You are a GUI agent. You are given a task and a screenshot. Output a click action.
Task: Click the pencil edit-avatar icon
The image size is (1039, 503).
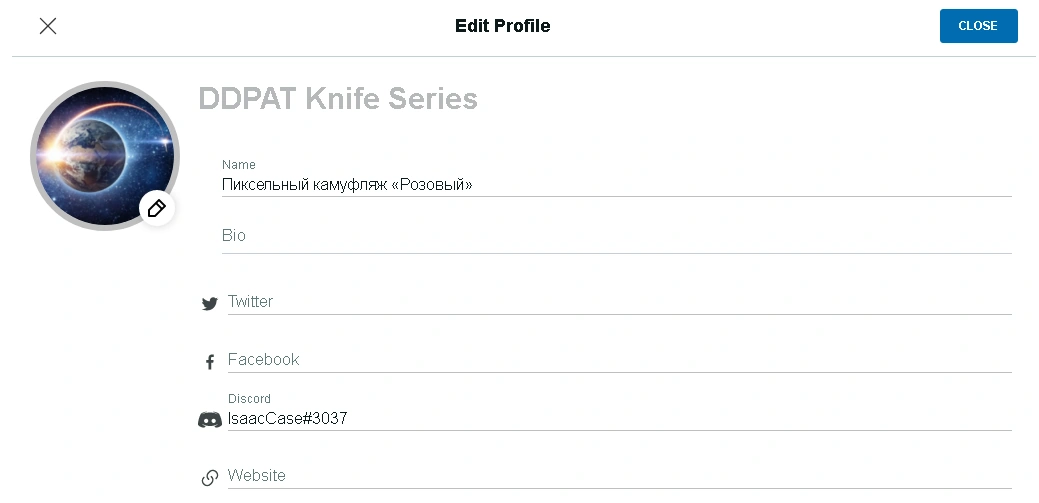tap(157, 208)
